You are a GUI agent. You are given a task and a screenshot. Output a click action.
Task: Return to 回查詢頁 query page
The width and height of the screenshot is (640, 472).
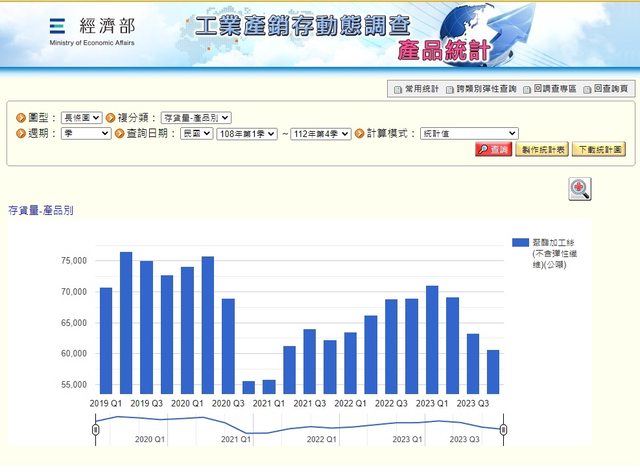[x=607, y=89]
